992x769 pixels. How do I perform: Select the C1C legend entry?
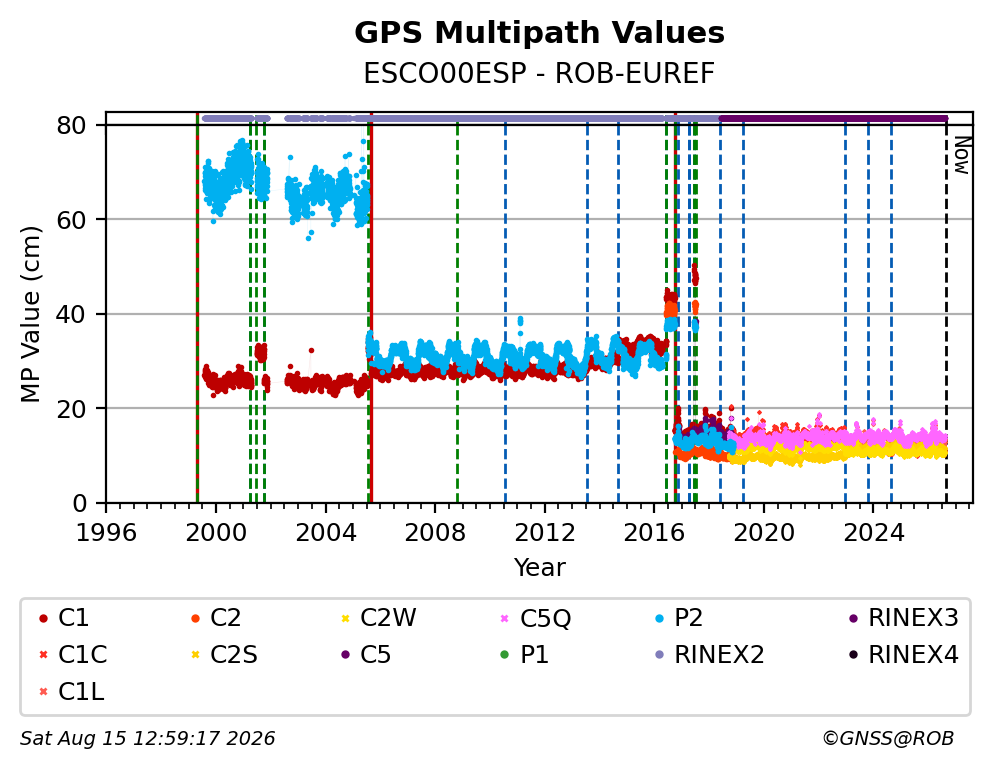73,655
